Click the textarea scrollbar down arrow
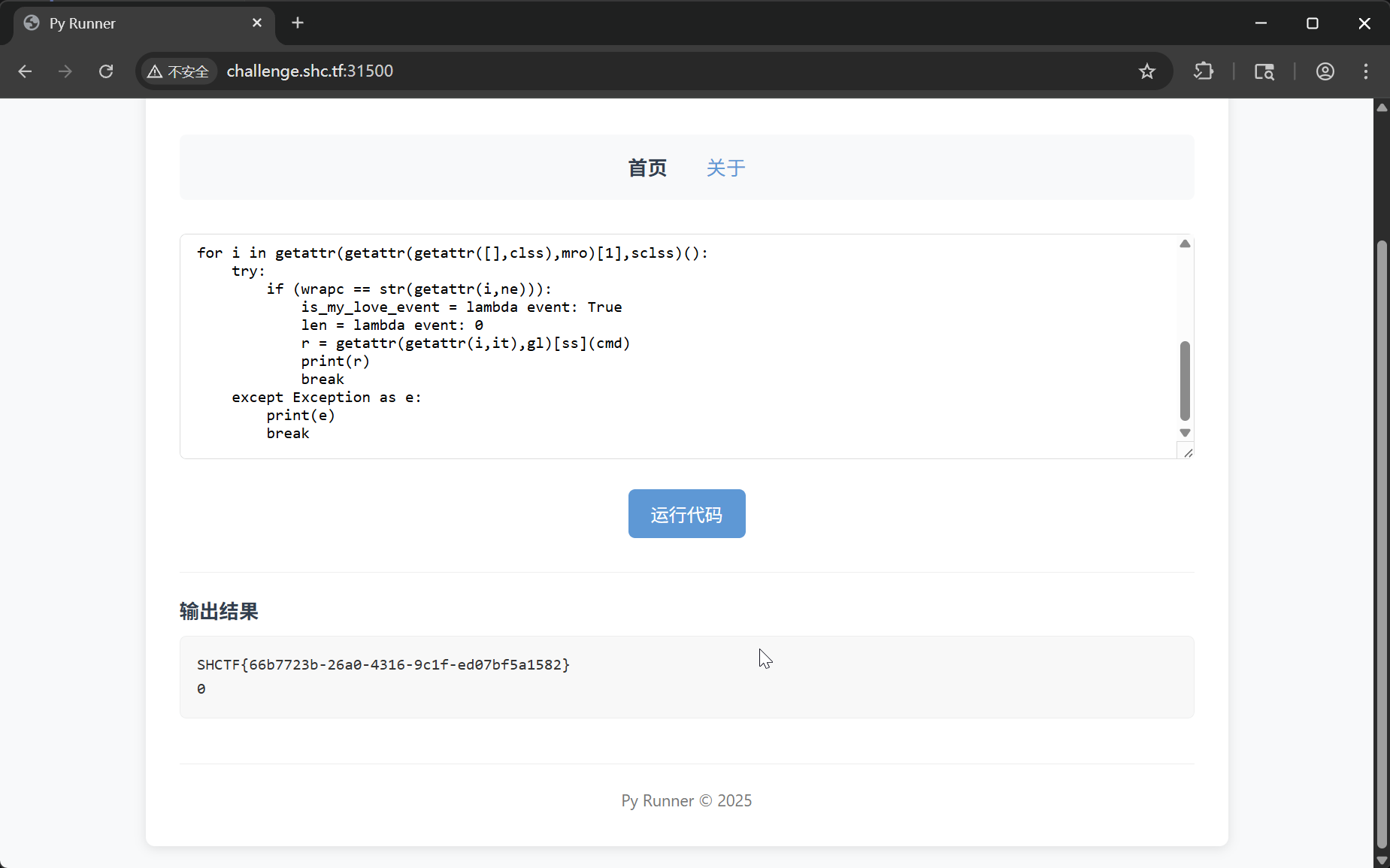The image size is (1390, 868). [1185, 433]
